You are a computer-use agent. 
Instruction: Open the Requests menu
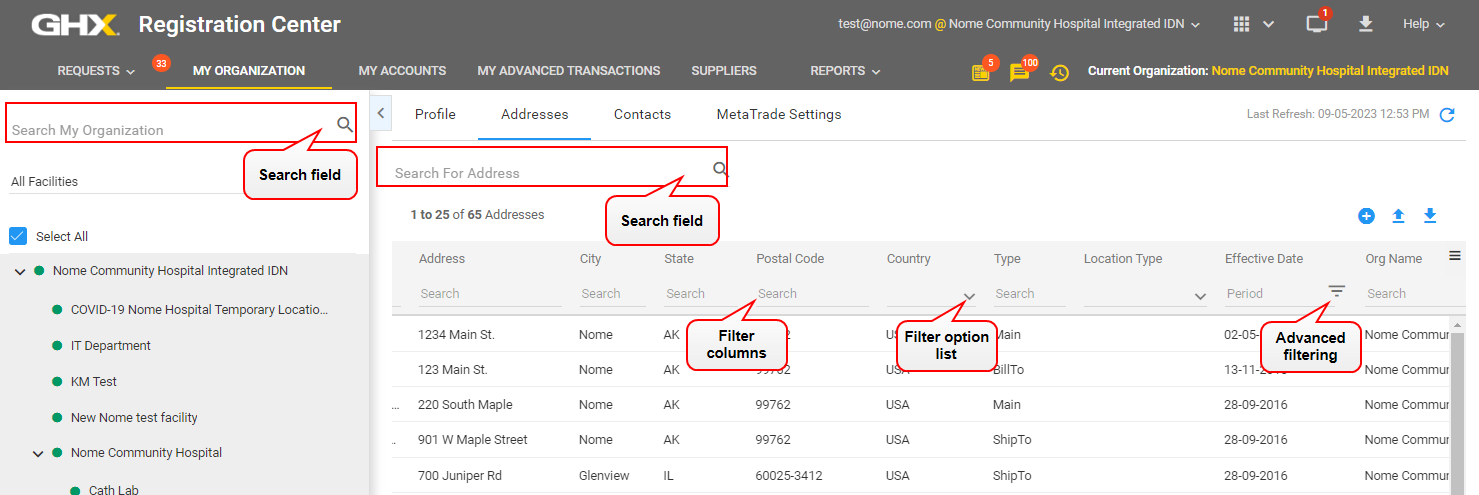pos(96,71)
